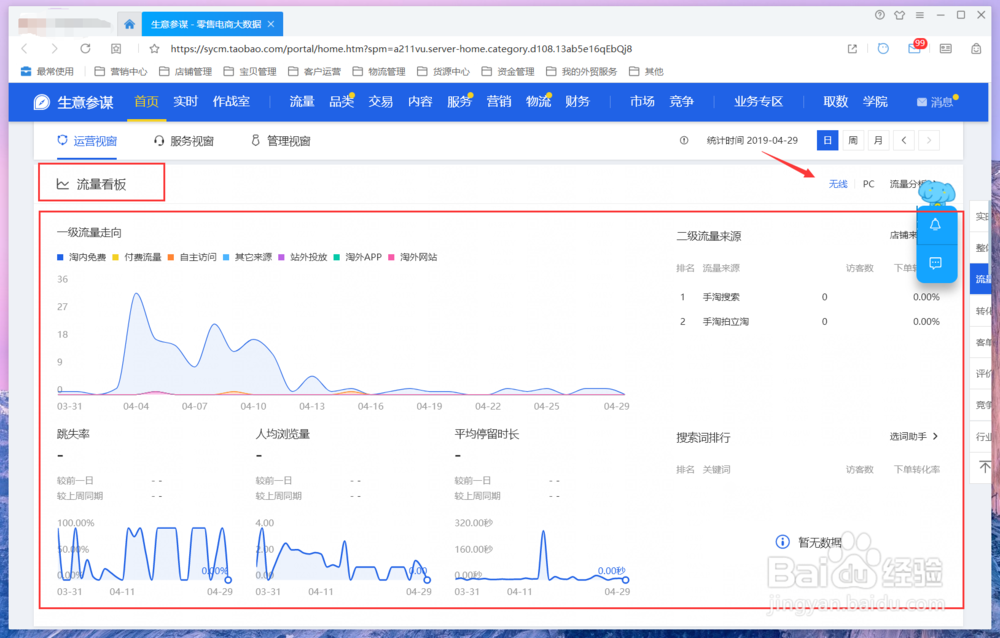
Task: Select the 月 period toggle
Action: [878, 140]
